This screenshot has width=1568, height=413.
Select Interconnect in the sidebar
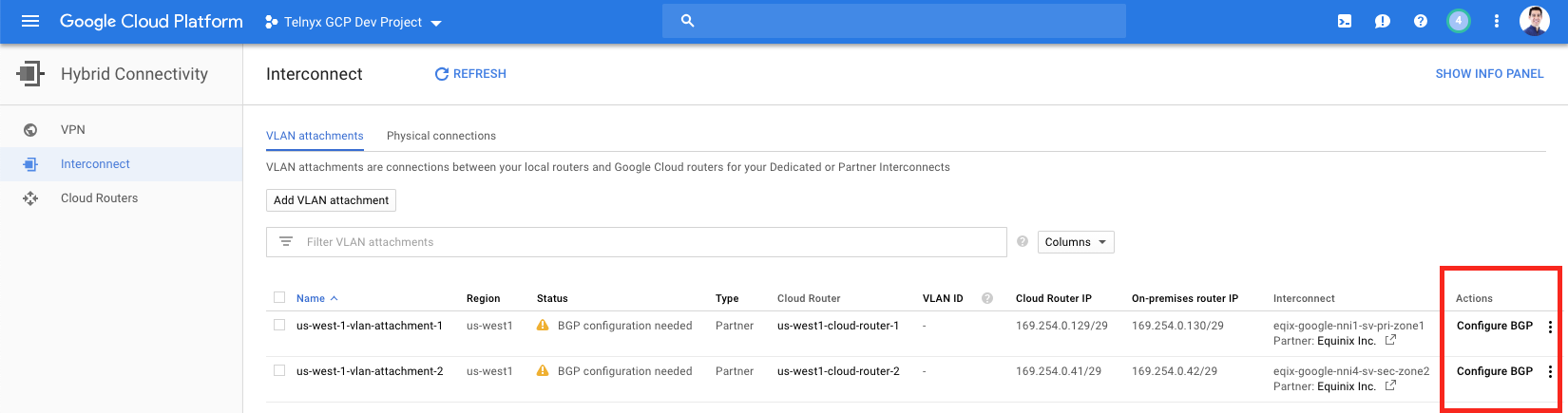[95, 164]
